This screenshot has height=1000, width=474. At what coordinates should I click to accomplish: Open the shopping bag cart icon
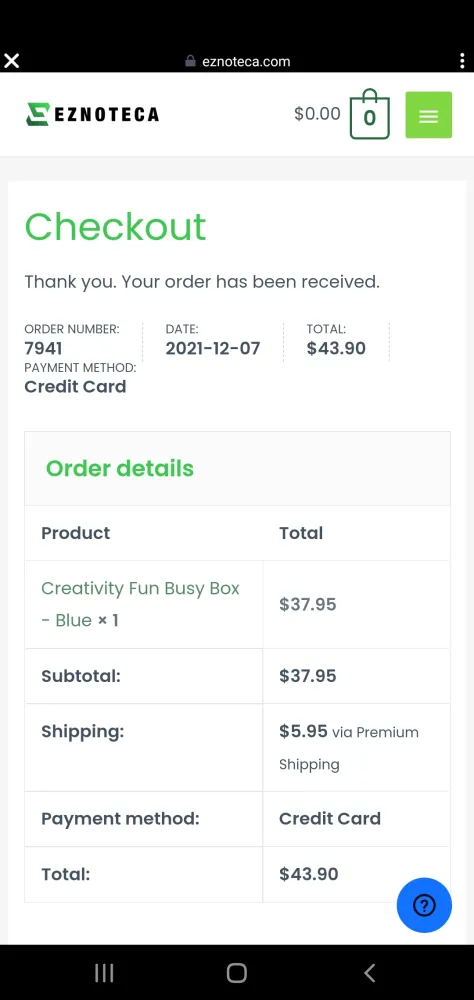369,114
